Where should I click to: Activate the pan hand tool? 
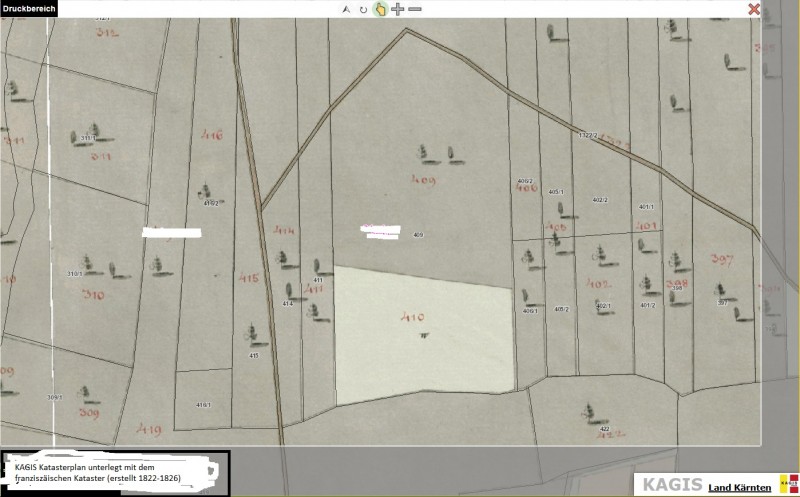[380, 9]
